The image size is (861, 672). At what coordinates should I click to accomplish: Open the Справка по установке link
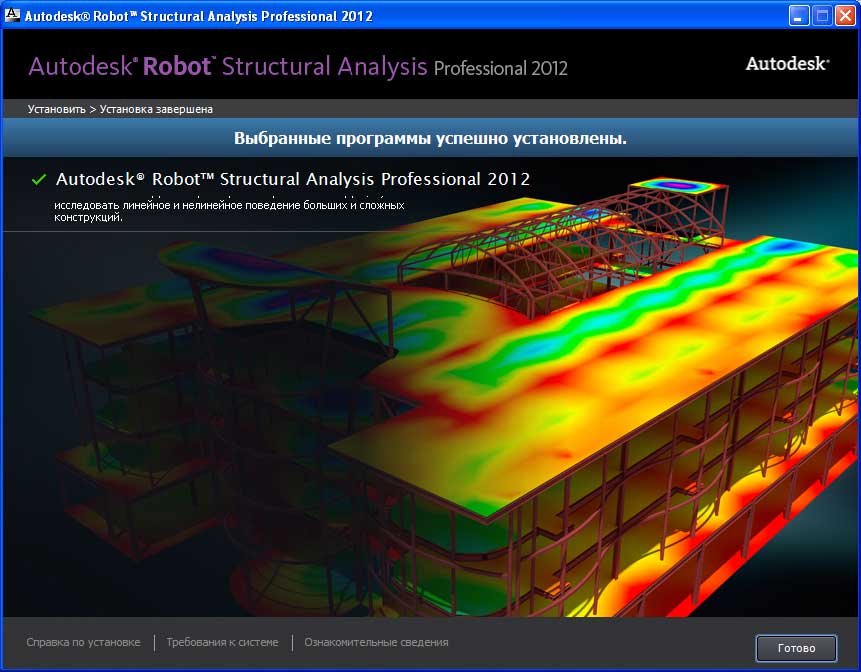83,642
